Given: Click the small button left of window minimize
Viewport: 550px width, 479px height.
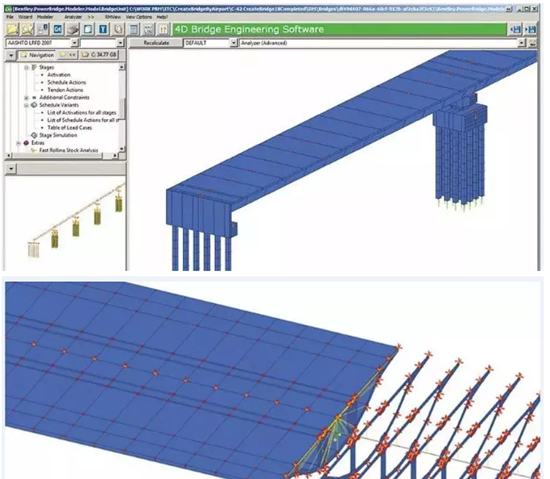Looking at the screenshot, I should 509,9.
